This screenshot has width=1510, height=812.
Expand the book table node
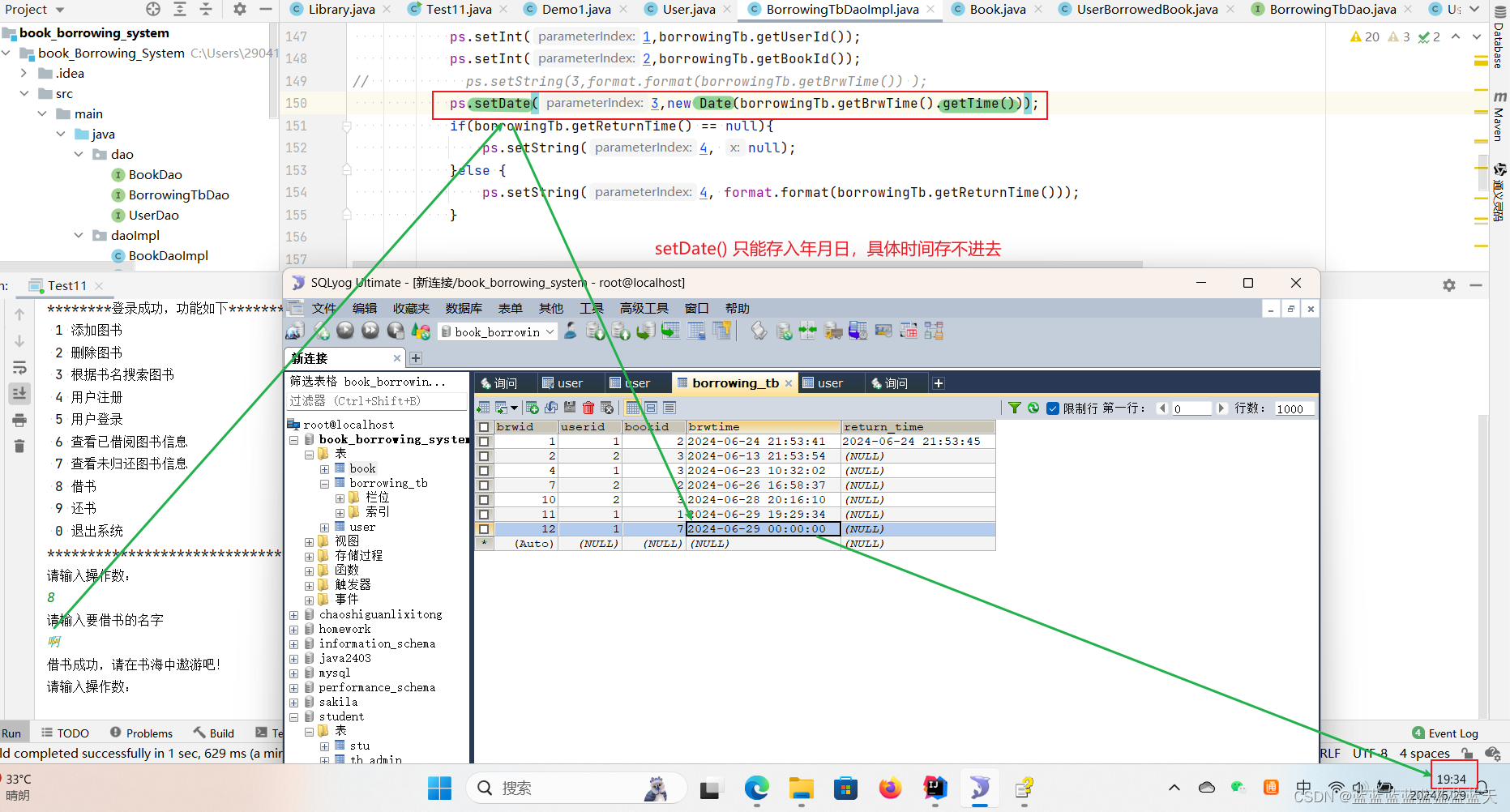pyautogui.click(x=324, y=469)
